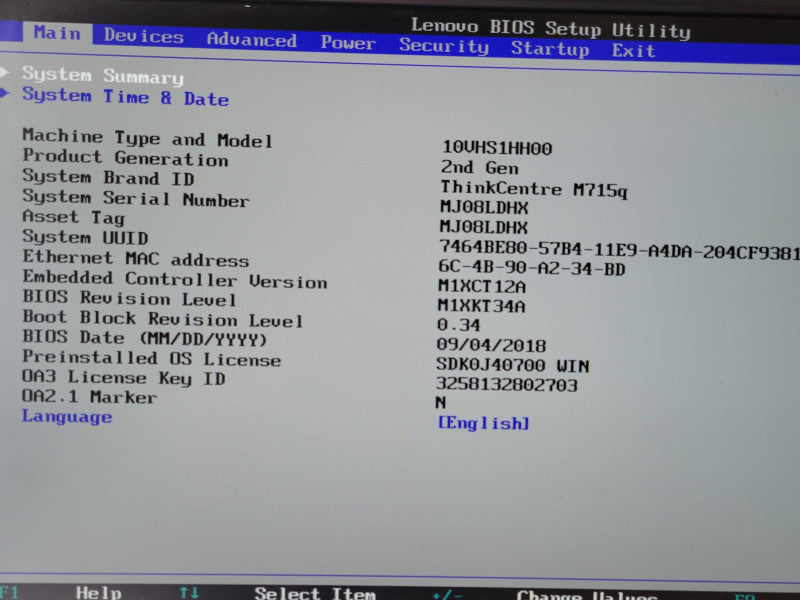Screen dimensions: 800x600
Task: Select the Language setting label
Action: pos(67,417)
